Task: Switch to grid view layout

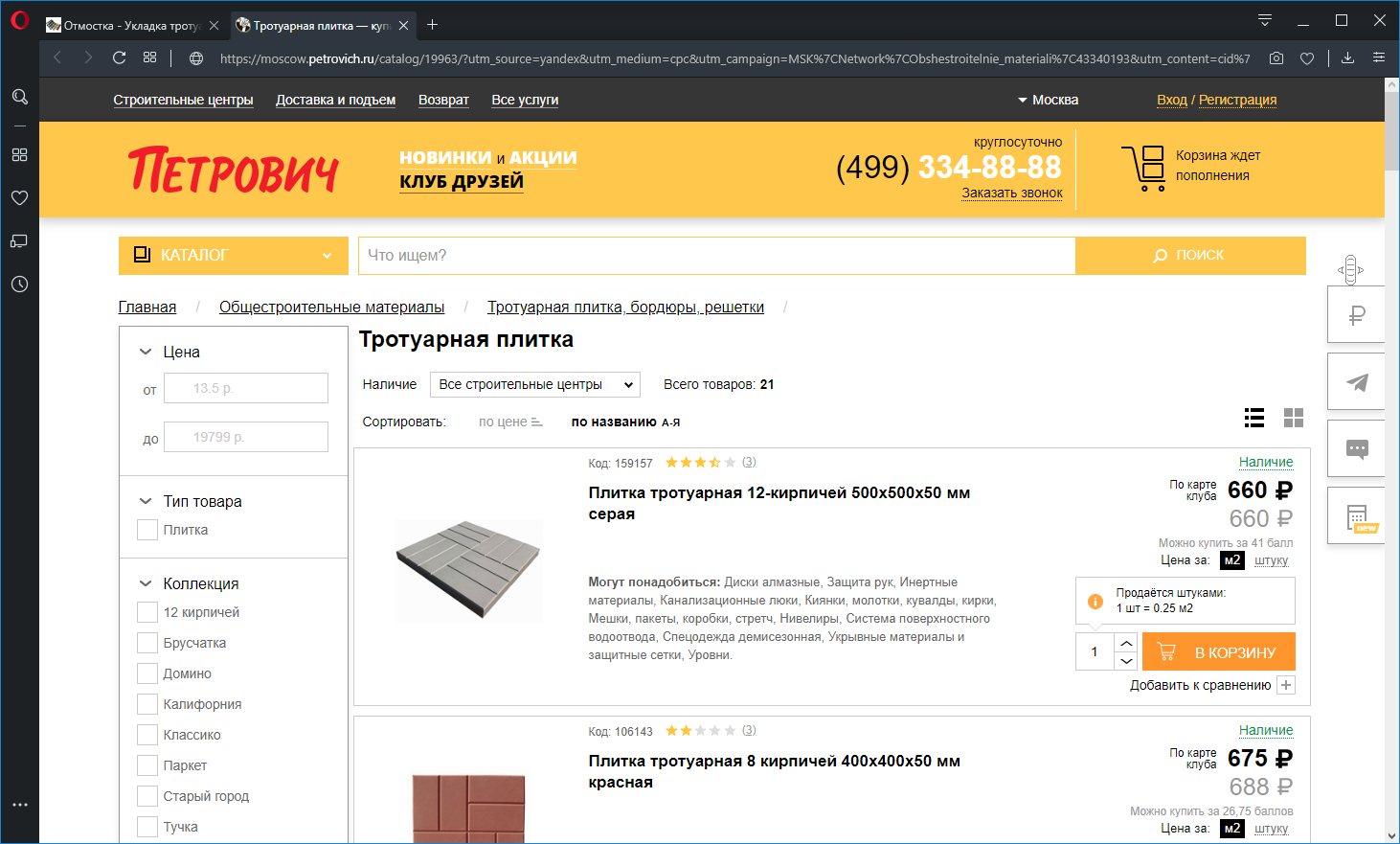Action: point(1294,418)
